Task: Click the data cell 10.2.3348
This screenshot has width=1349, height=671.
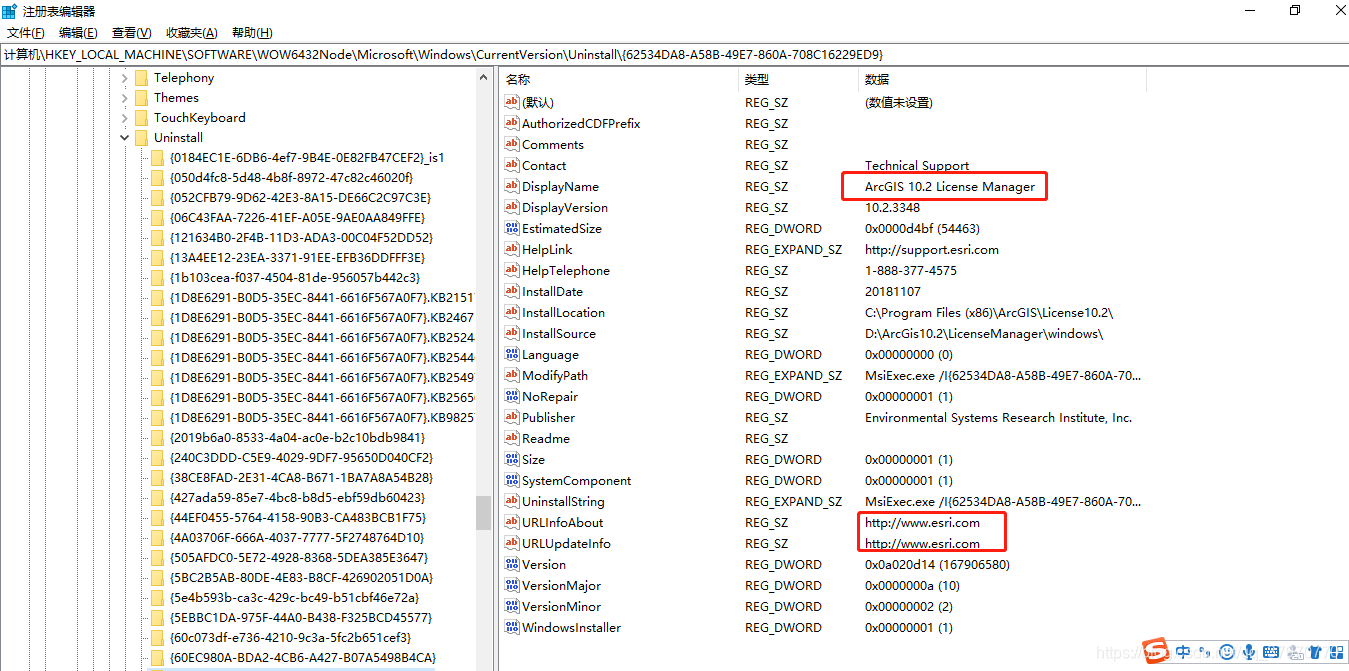Action: [892, 208]
